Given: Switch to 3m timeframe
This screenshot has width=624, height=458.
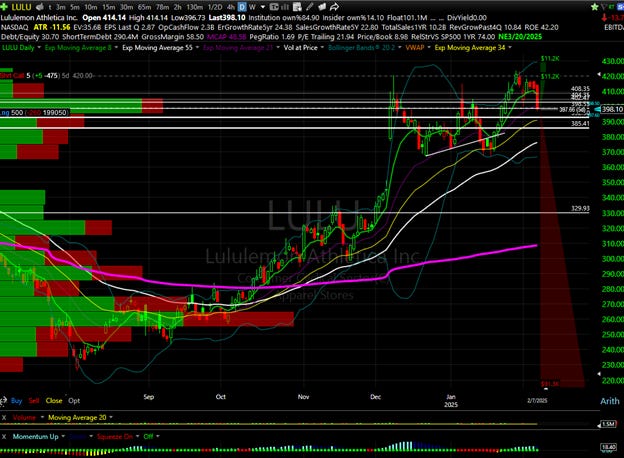Looking at the screenshot, I should tap(60, 7).
